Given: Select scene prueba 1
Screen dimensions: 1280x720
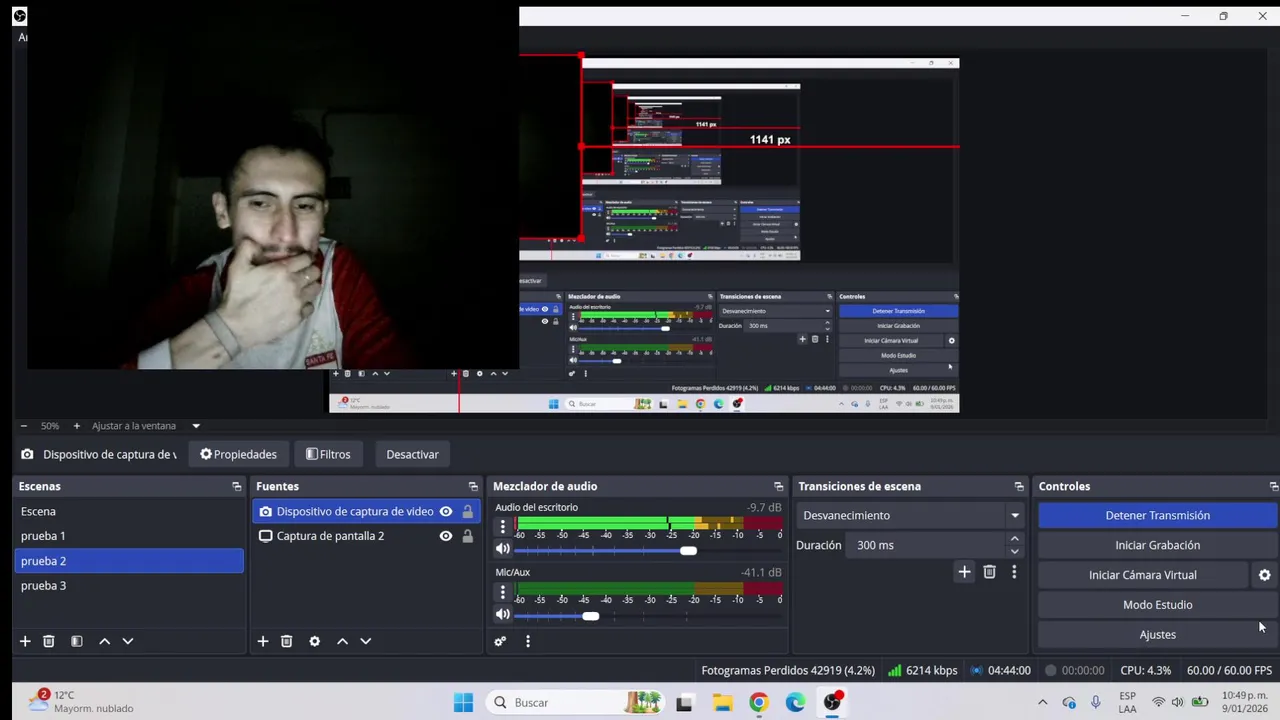Looking at the screenshot, I should [129, 536].
